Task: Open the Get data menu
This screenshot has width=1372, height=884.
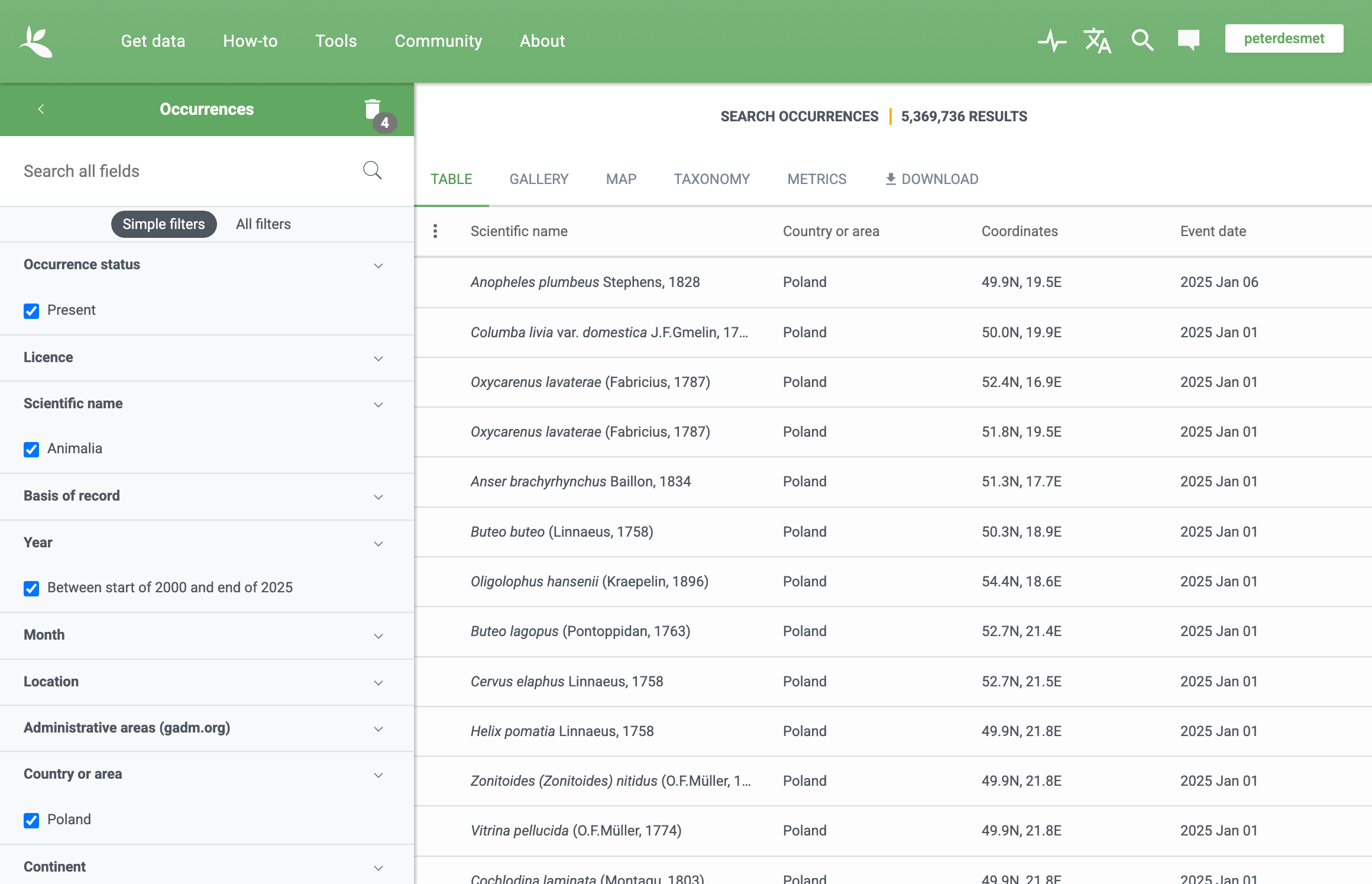Action: tap(153, 41)
